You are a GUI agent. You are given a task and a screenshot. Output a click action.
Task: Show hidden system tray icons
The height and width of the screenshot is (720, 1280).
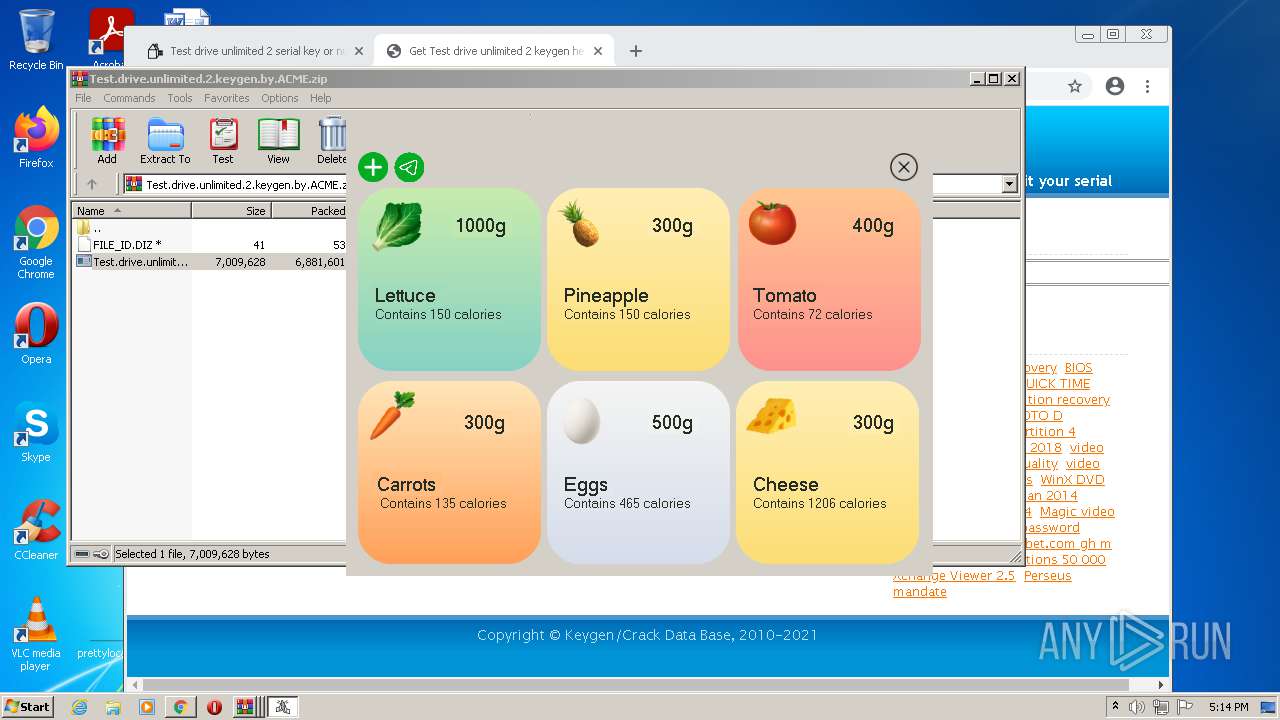(1115, 707)
